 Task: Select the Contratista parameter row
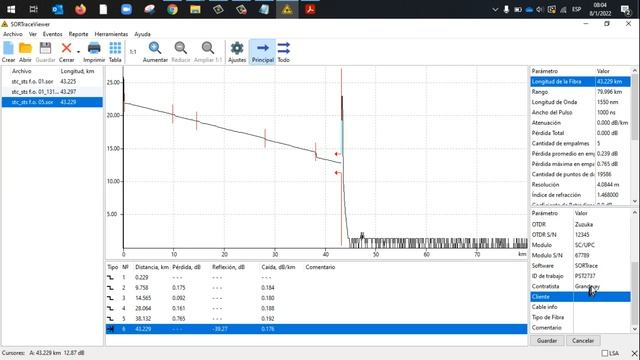[x=580, y=287]
